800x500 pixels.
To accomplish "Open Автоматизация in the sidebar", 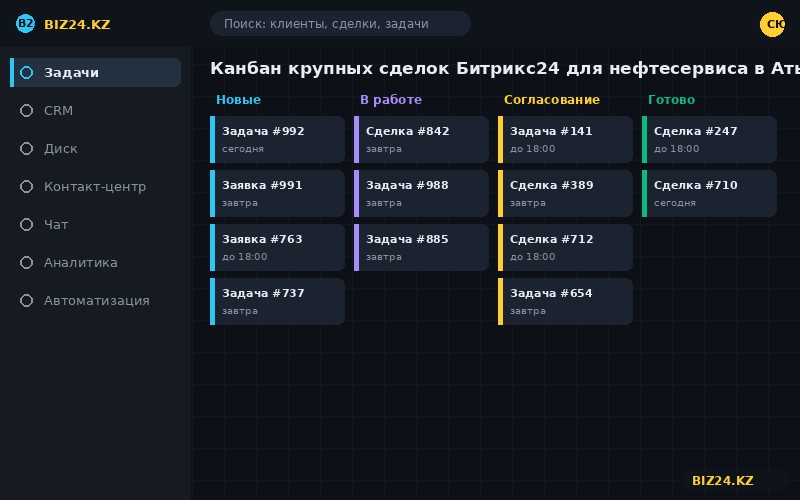I will [x=95, y=301].
